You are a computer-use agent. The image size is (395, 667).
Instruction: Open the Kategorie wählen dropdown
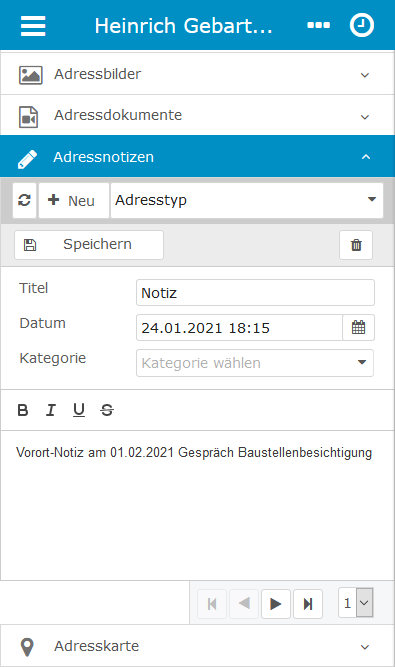click(255, 363)
